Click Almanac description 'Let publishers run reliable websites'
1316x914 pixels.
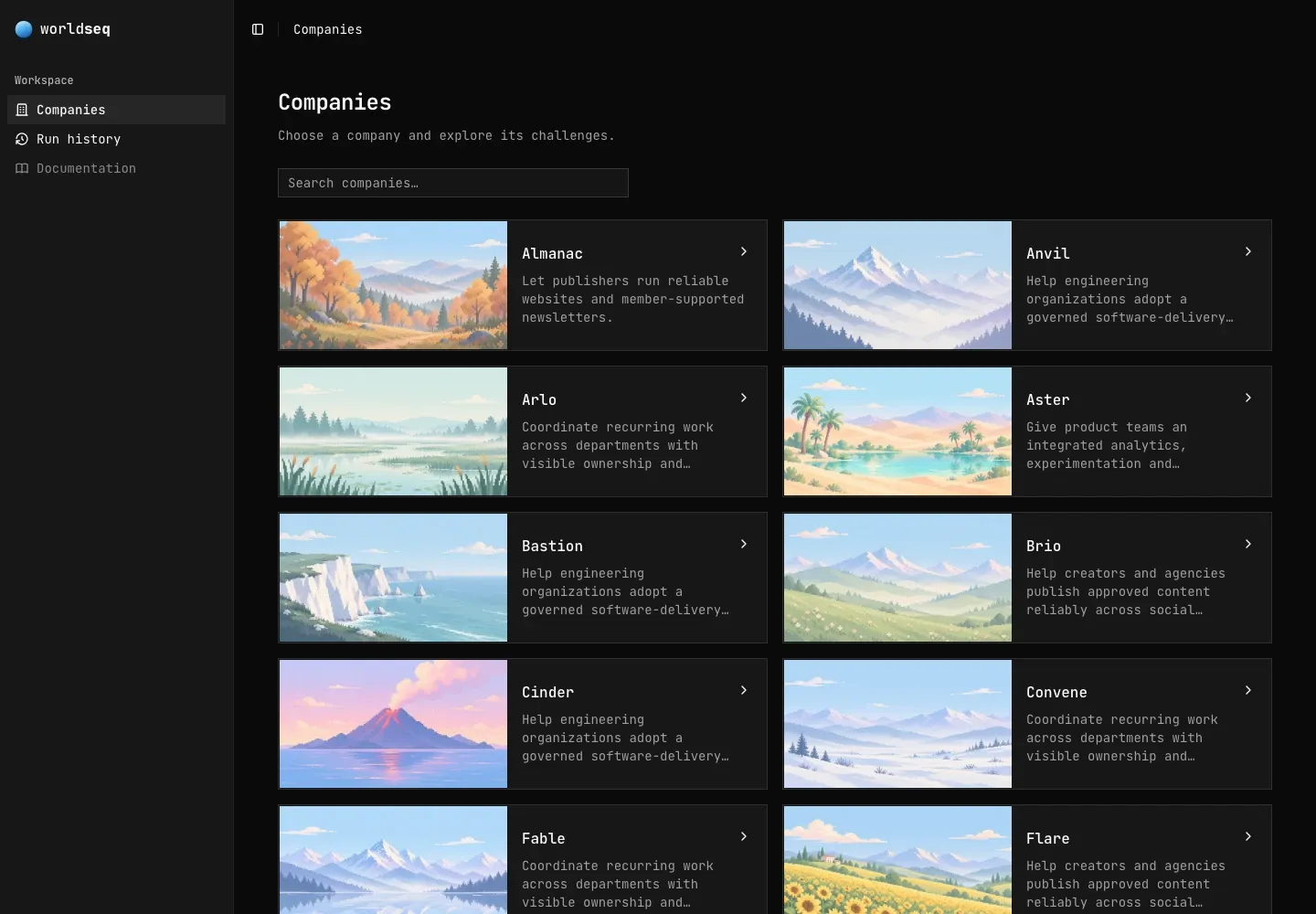pyautogui.click(x=632, y=299)
